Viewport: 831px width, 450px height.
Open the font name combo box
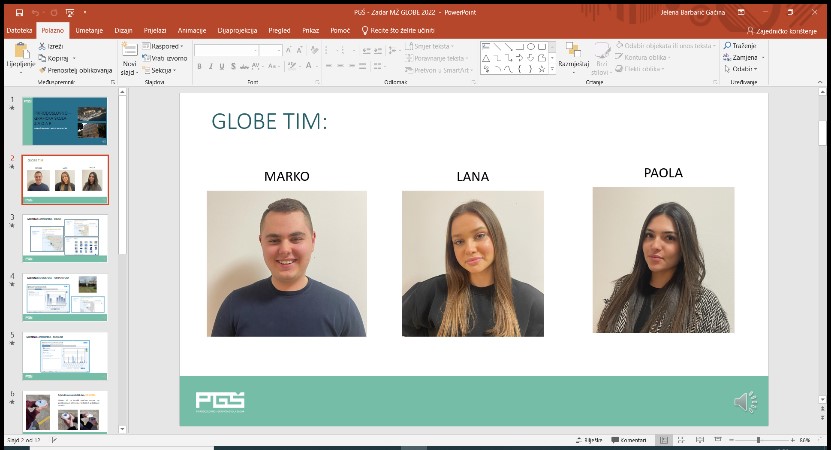pyautogui.click(x=226, y=50)
